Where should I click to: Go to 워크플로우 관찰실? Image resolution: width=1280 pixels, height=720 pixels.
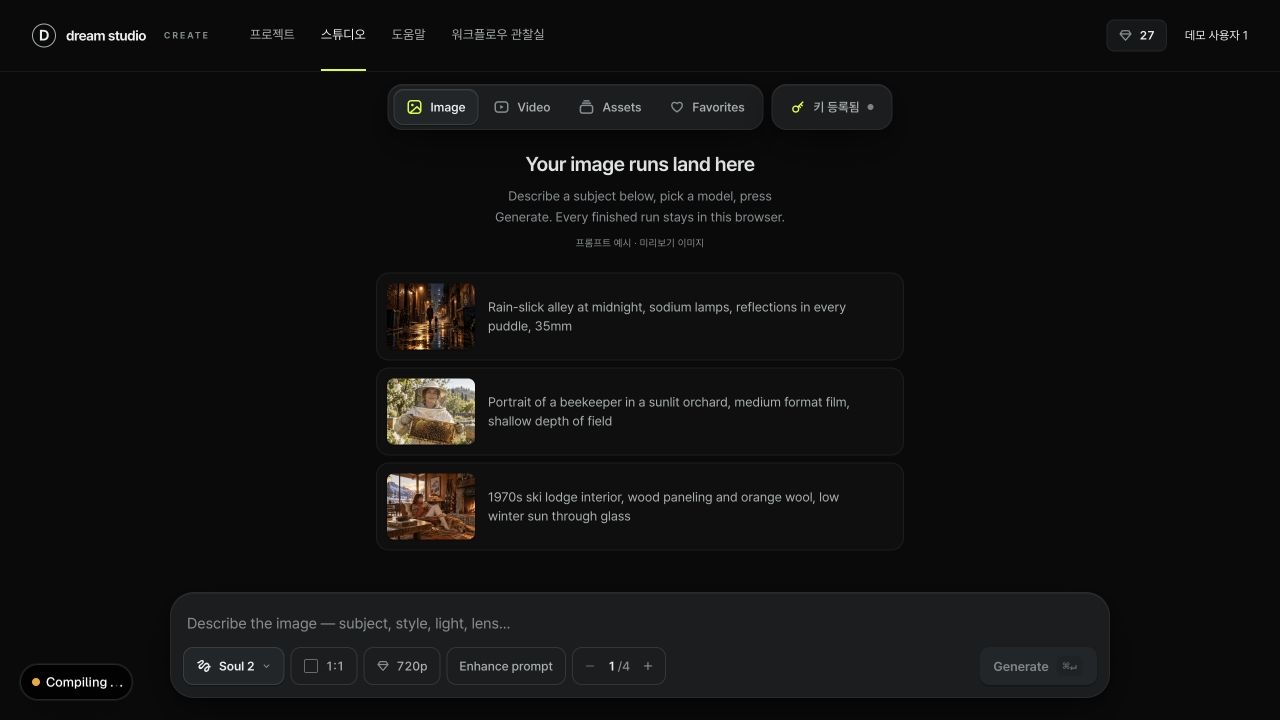coord(498,34)
